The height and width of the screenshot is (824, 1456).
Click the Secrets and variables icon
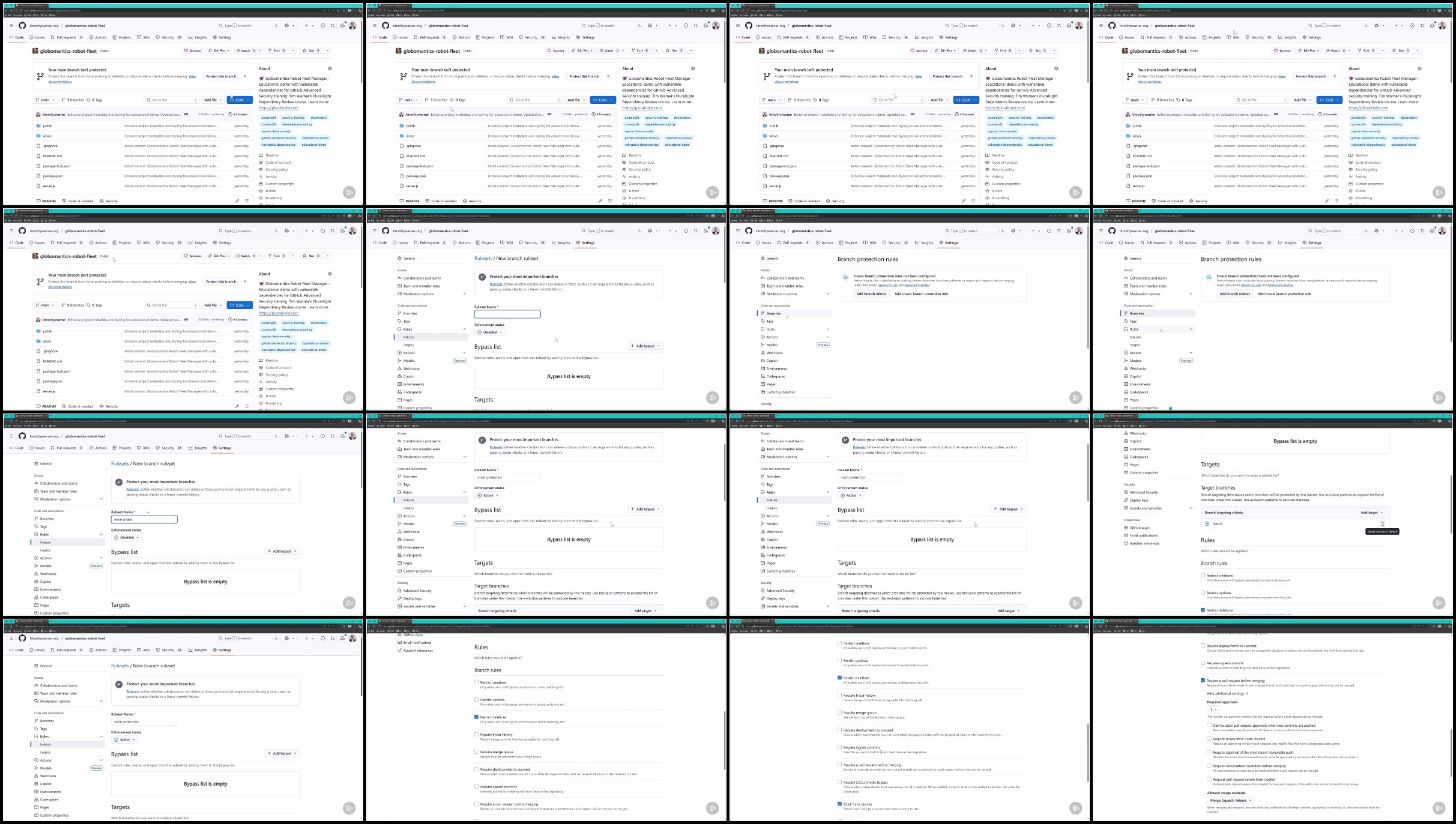(1126, 508)
